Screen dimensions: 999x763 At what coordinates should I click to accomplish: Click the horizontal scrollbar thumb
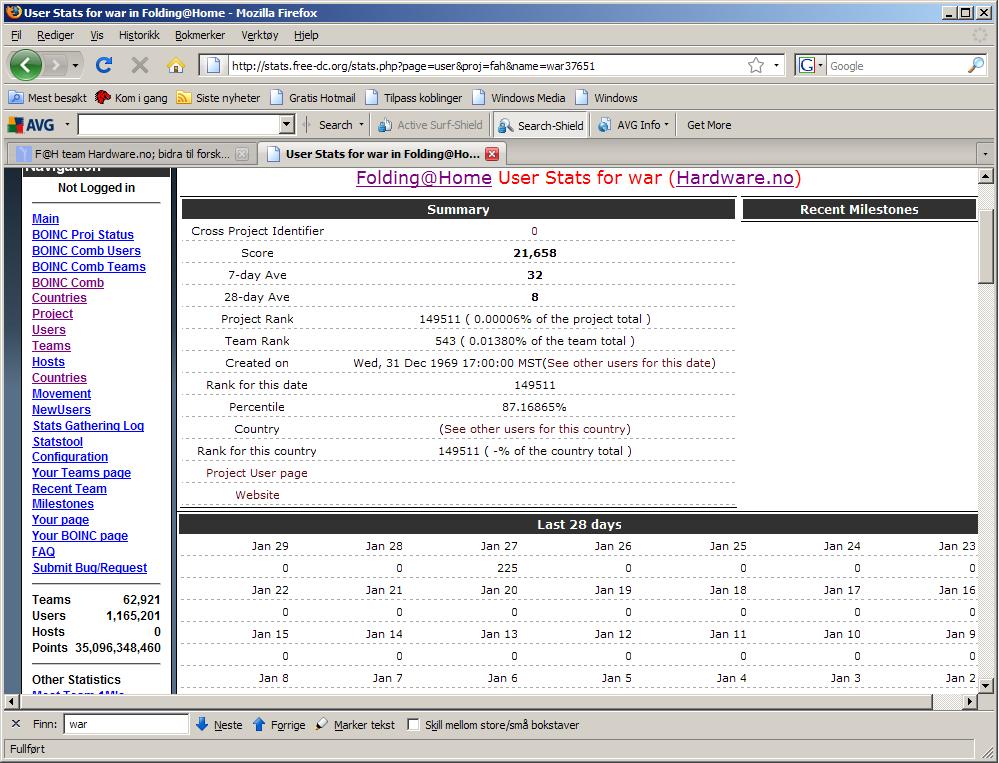pos(476,701)
